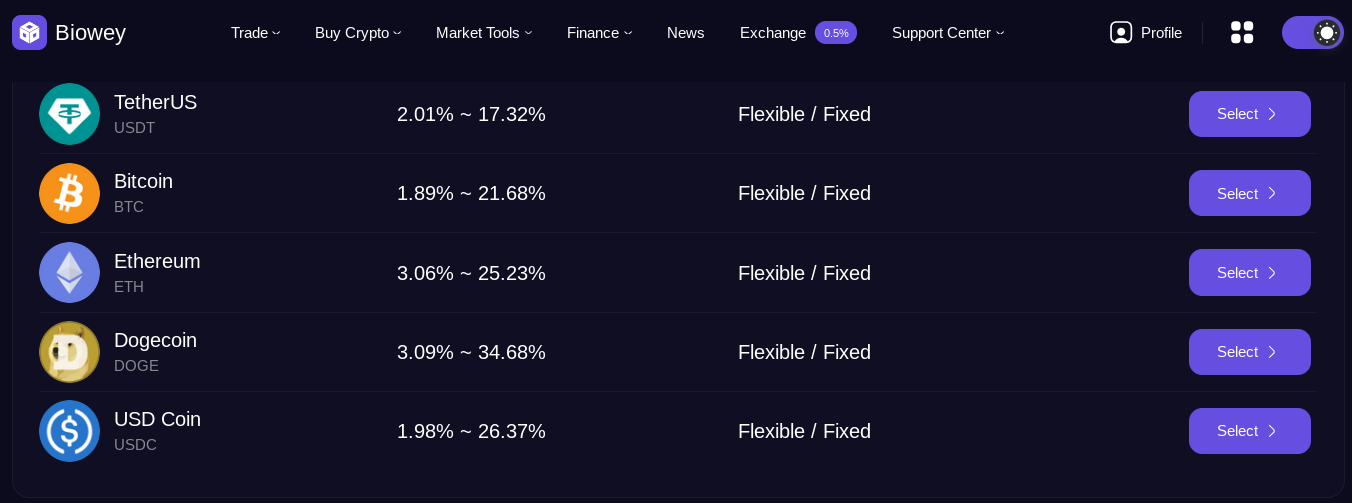Go to the News page
Viewport: 1352px width, 503px height.
[685, 33]
